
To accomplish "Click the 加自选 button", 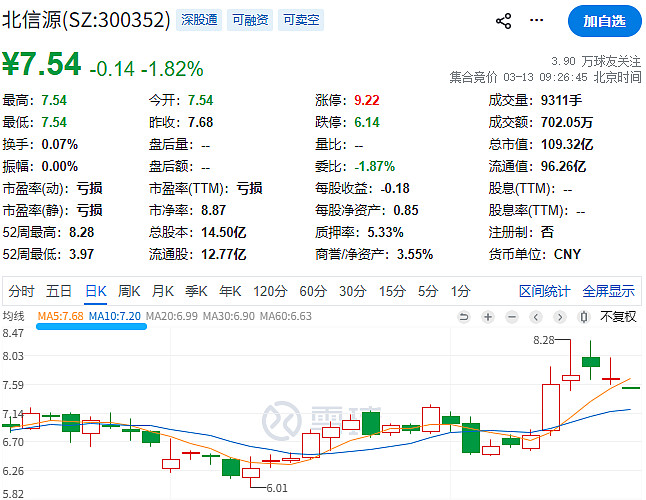I will pos(604,21).
